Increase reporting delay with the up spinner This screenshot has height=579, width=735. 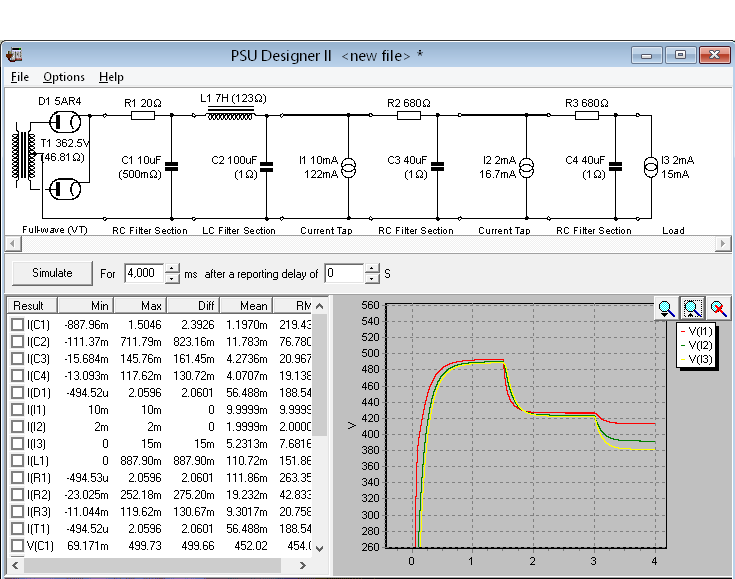(x=372, y=269)
